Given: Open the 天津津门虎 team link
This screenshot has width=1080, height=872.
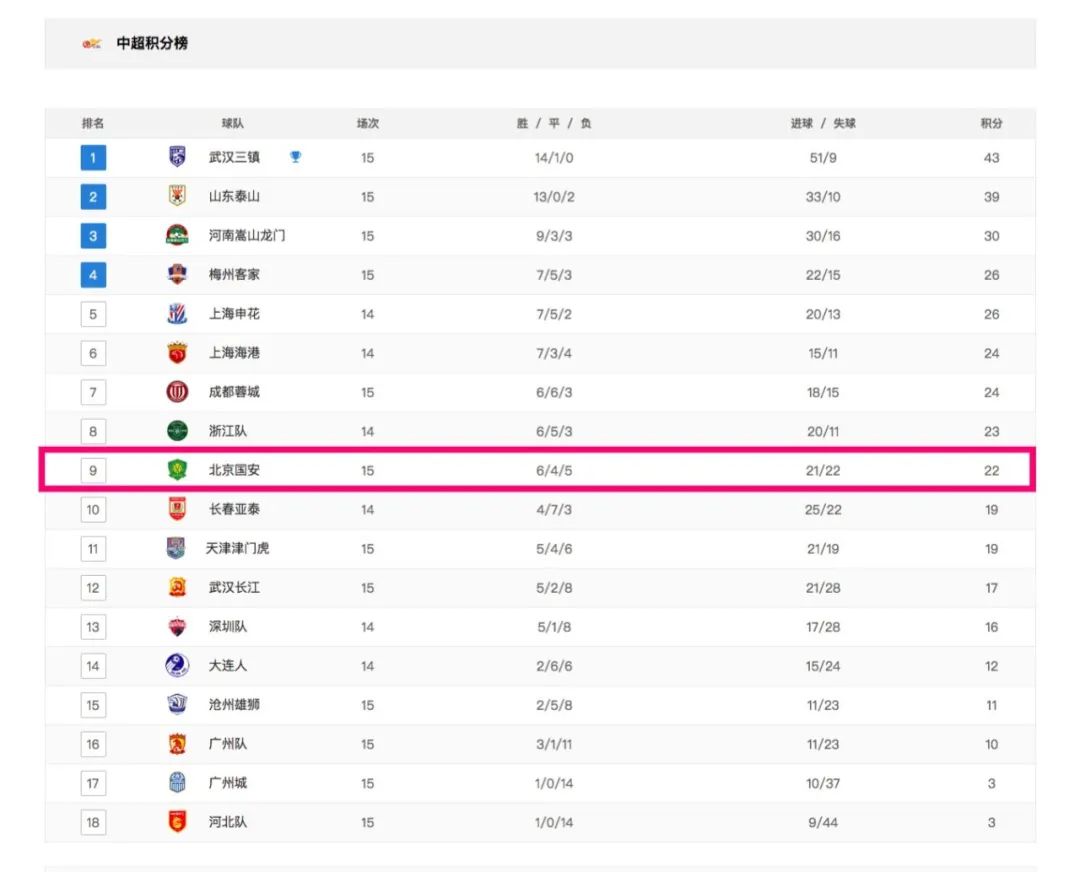Looking at the screenshot, I should click(237, 549).
